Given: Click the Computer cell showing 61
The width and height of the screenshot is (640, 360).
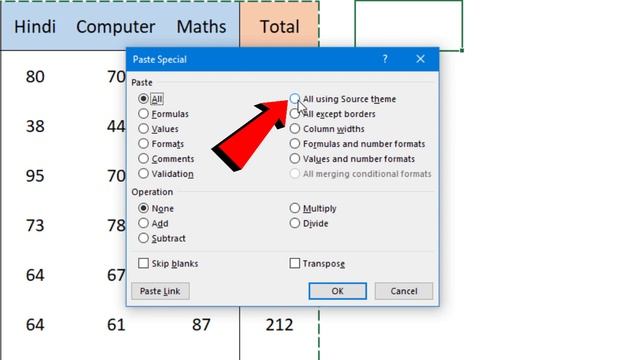Looking at the screenshot, I should (x=116, y=325).
